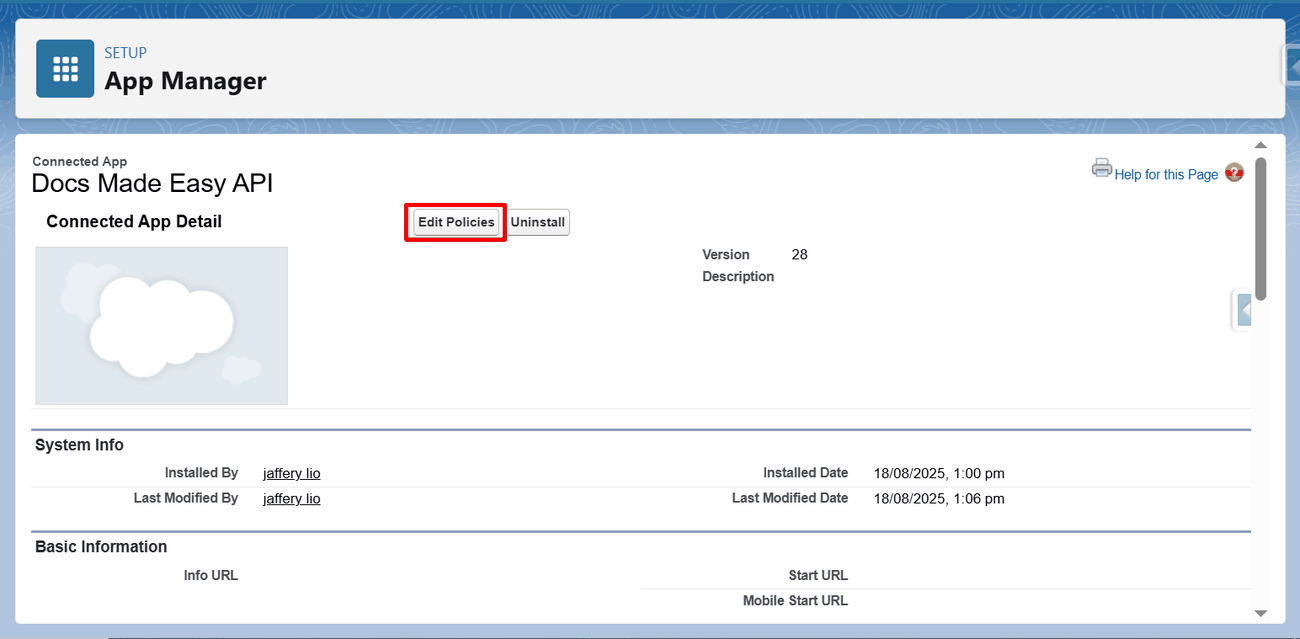Expand the side panel arrow tab
This screenshot has width=1300, height=639.
pos(1241,310)
